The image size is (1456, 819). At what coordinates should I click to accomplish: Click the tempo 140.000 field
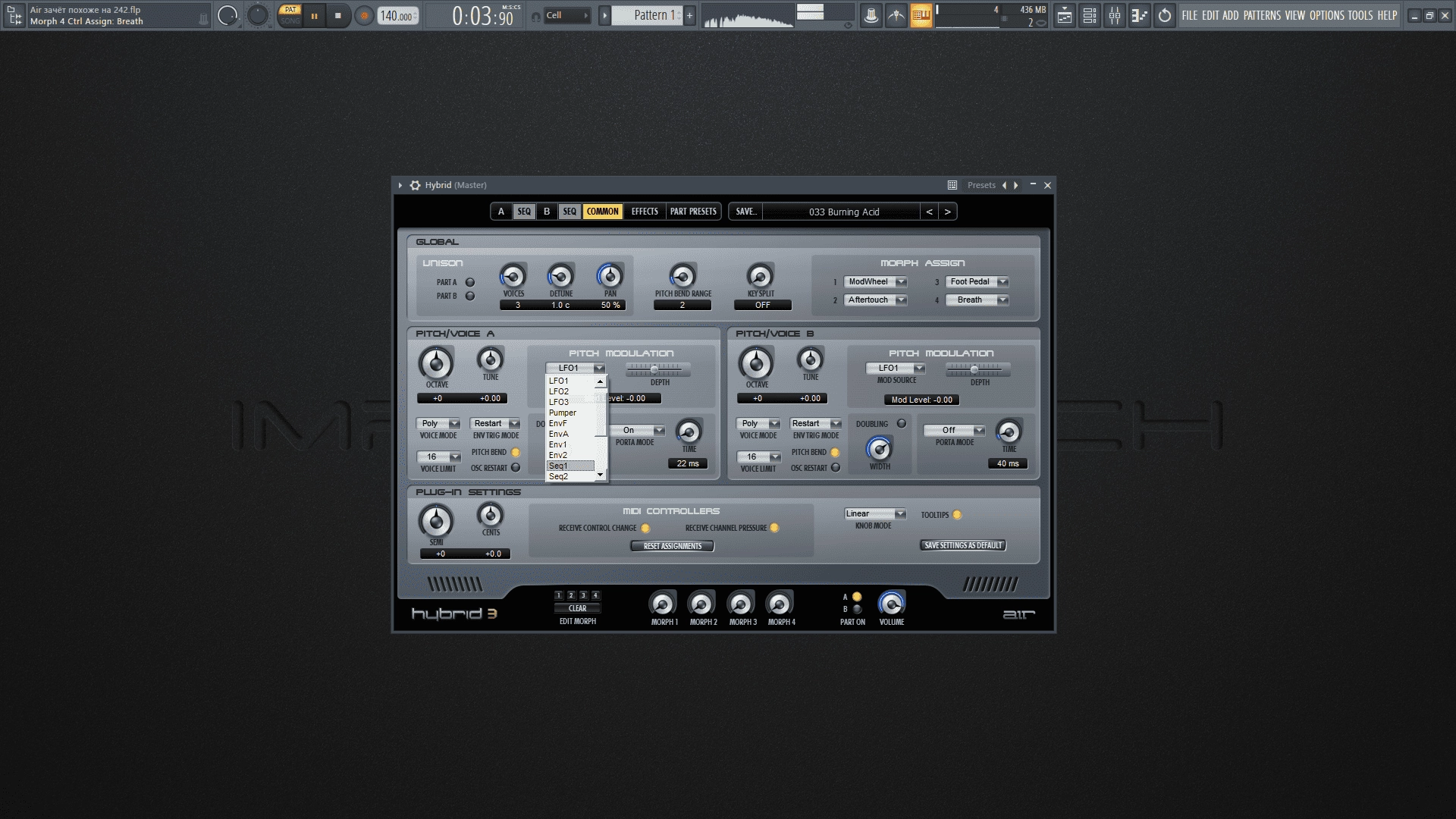[397, 15]
